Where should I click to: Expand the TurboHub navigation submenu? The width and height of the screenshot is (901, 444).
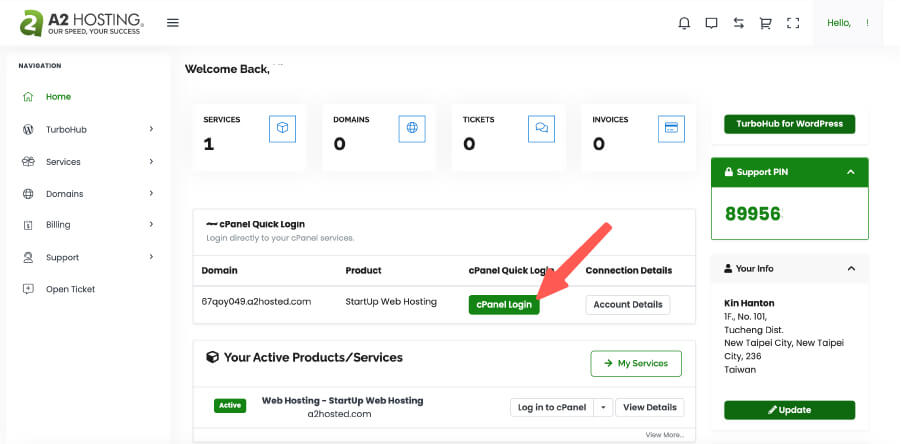[151, 129]
